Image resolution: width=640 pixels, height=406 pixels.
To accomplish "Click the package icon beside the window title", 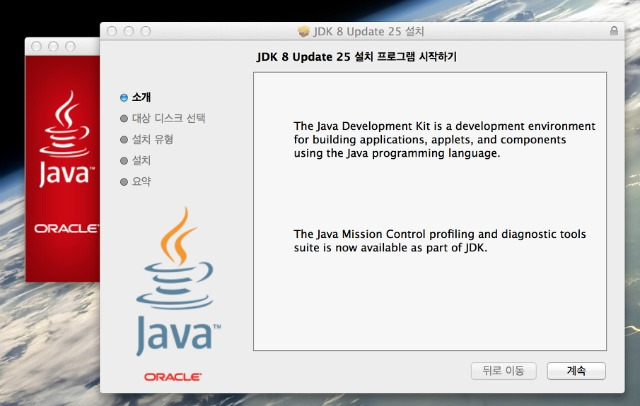I will (x=304, y=31).
